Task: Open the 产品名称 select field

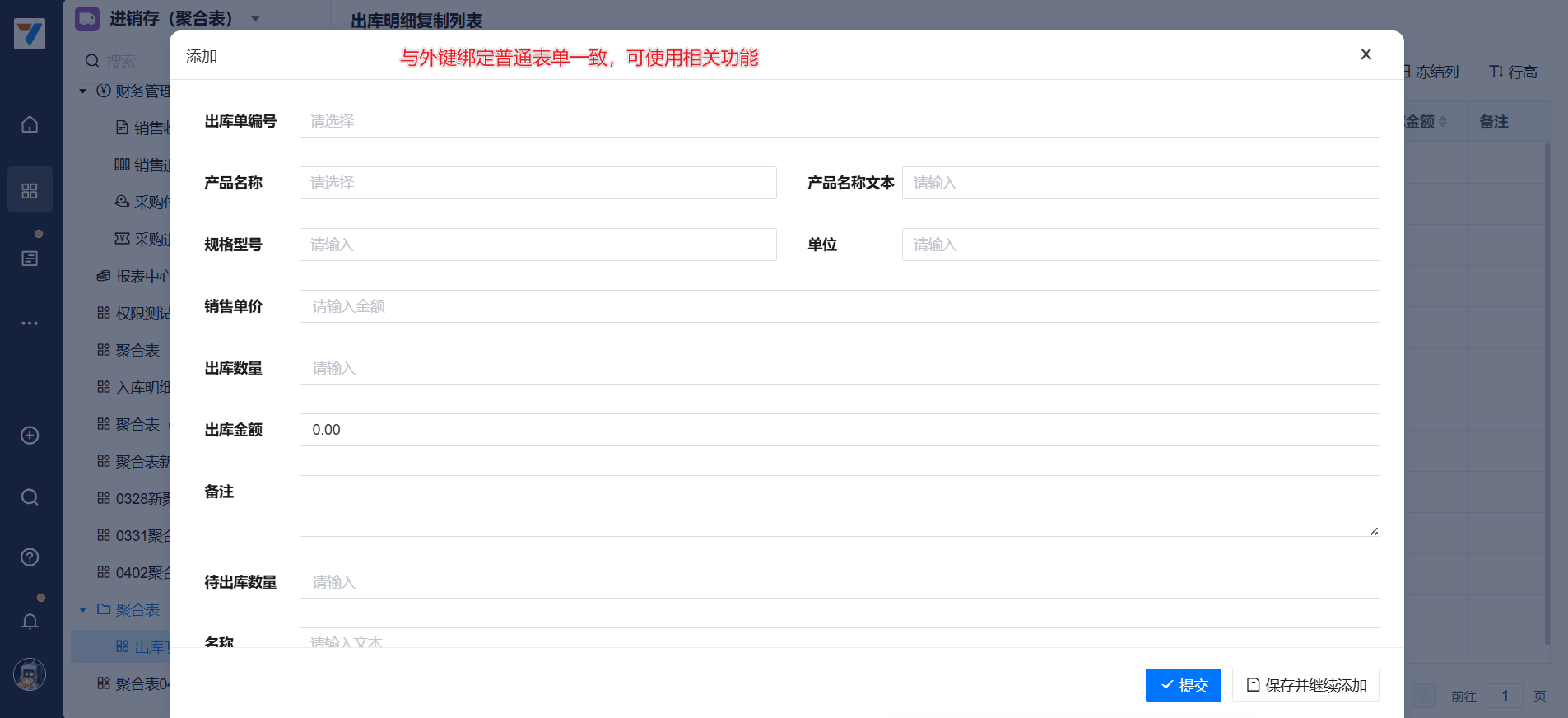Action: tap(538, 183)
